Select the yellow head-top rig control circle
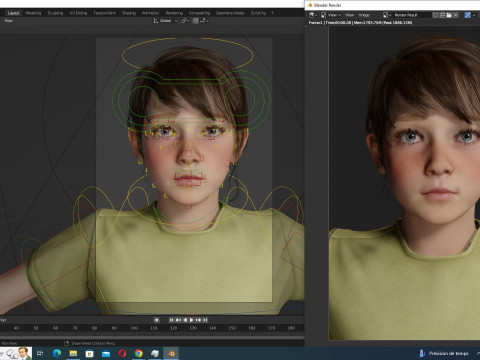This screenshot has height=360, width=480. click(188, 54)
